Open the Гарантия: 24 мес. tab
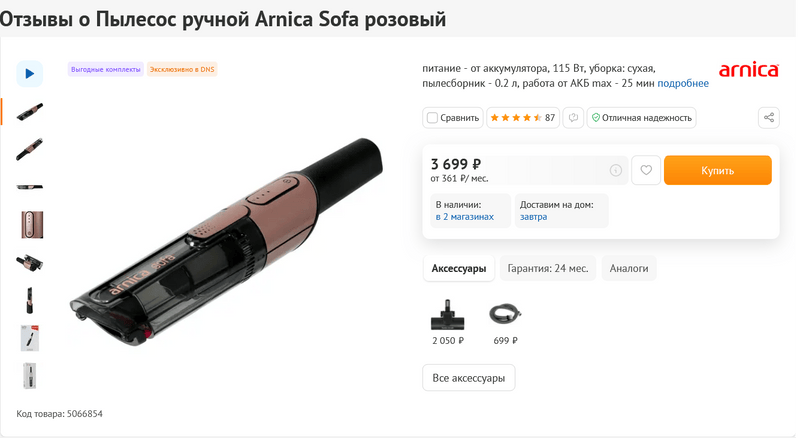 coord(549,268)
